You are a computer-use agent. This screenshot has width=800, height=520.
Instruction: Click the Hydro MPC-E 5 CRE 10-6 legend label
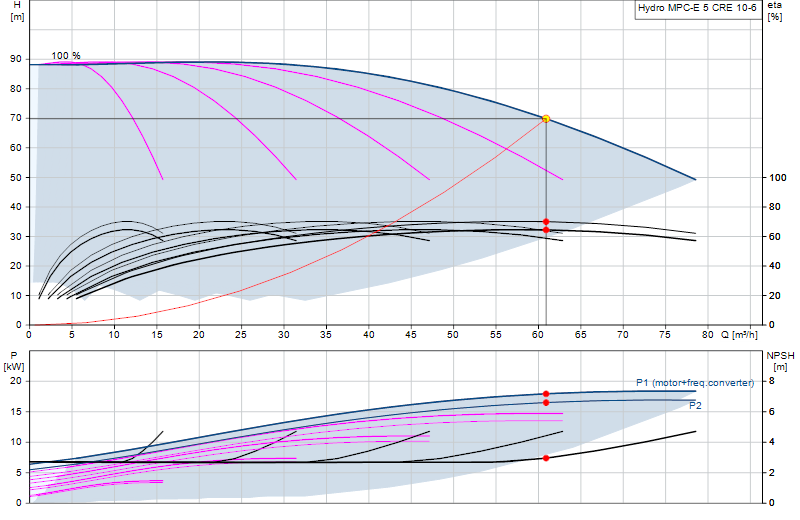tap(697, 8)
